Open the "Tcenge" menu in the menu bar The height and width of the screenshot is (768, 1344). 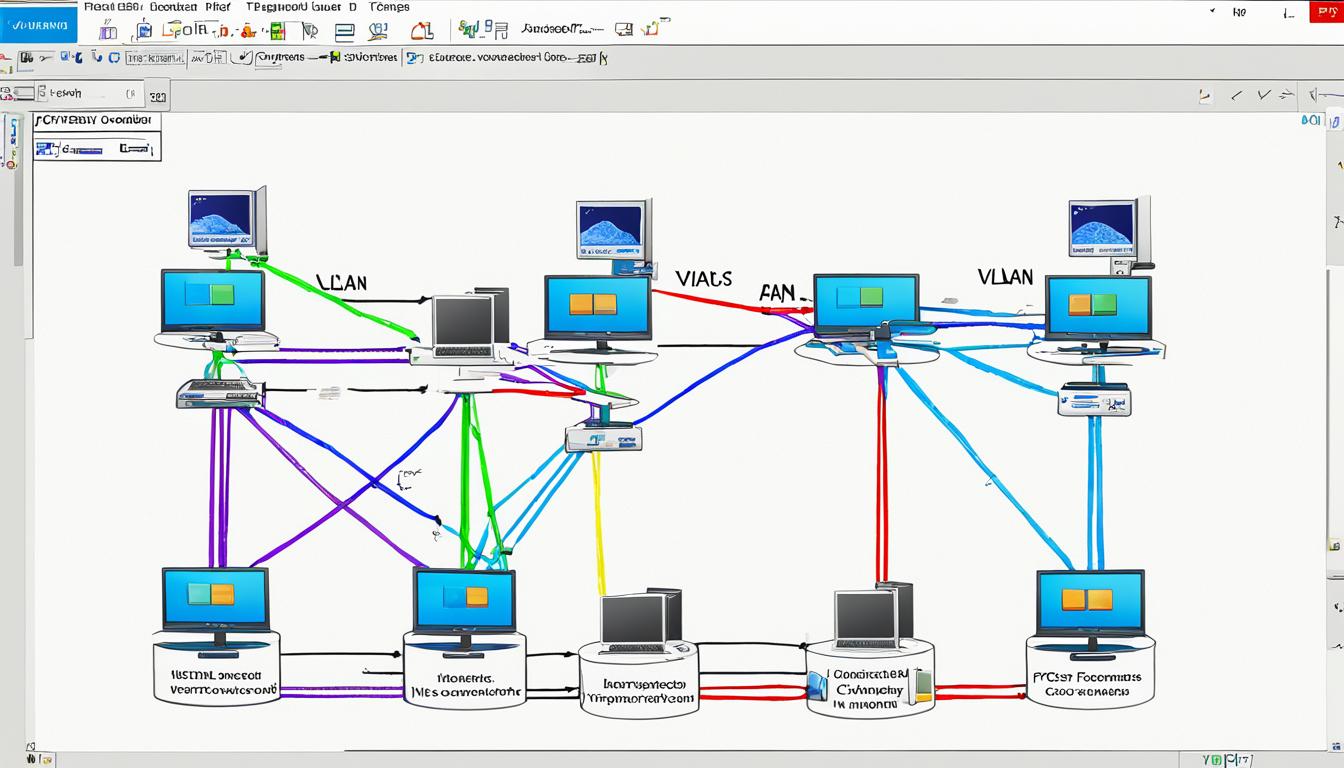[x=390, y=7]
